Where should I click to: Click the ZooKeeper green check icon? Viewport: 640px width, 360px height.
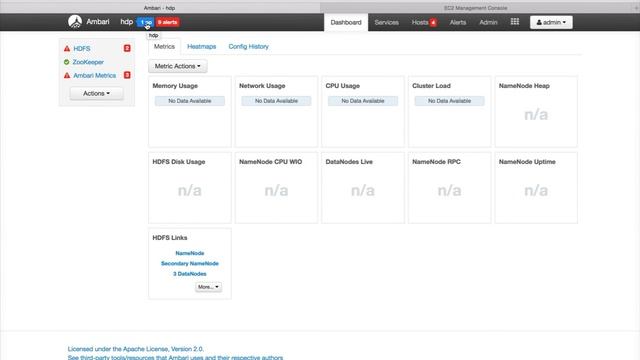click(x=67, y=62)
